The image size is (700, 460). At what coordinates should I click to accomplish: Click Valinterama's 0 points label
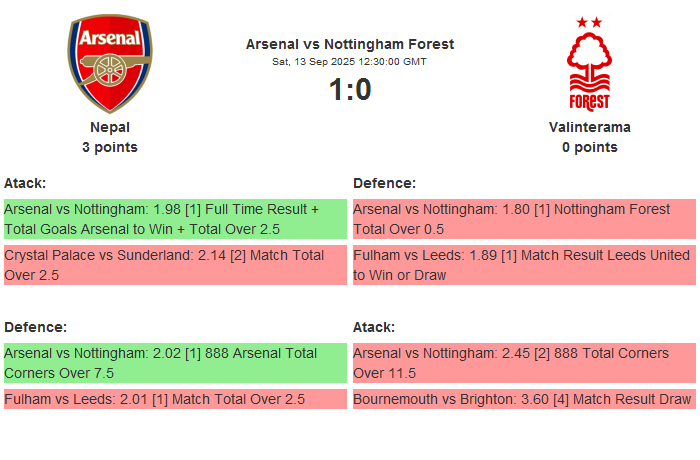(589, 147)
